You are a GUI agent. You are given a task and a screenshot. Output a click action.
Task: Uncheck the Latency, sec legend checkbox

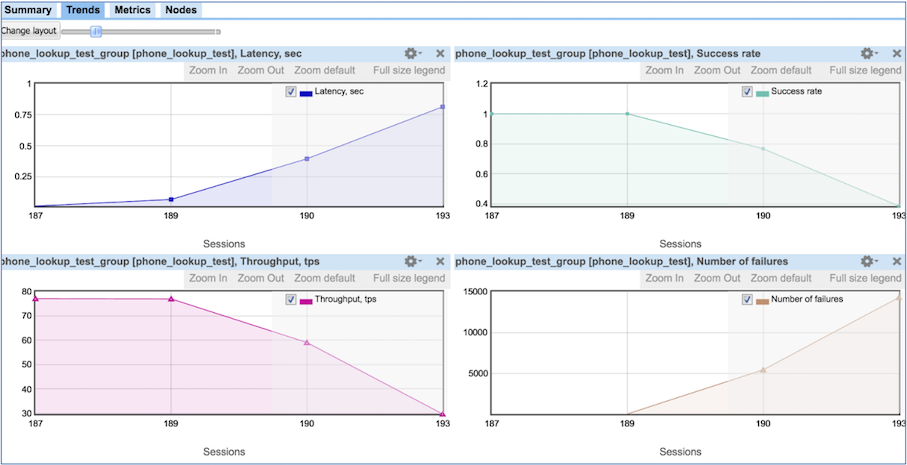click(291, 92)
